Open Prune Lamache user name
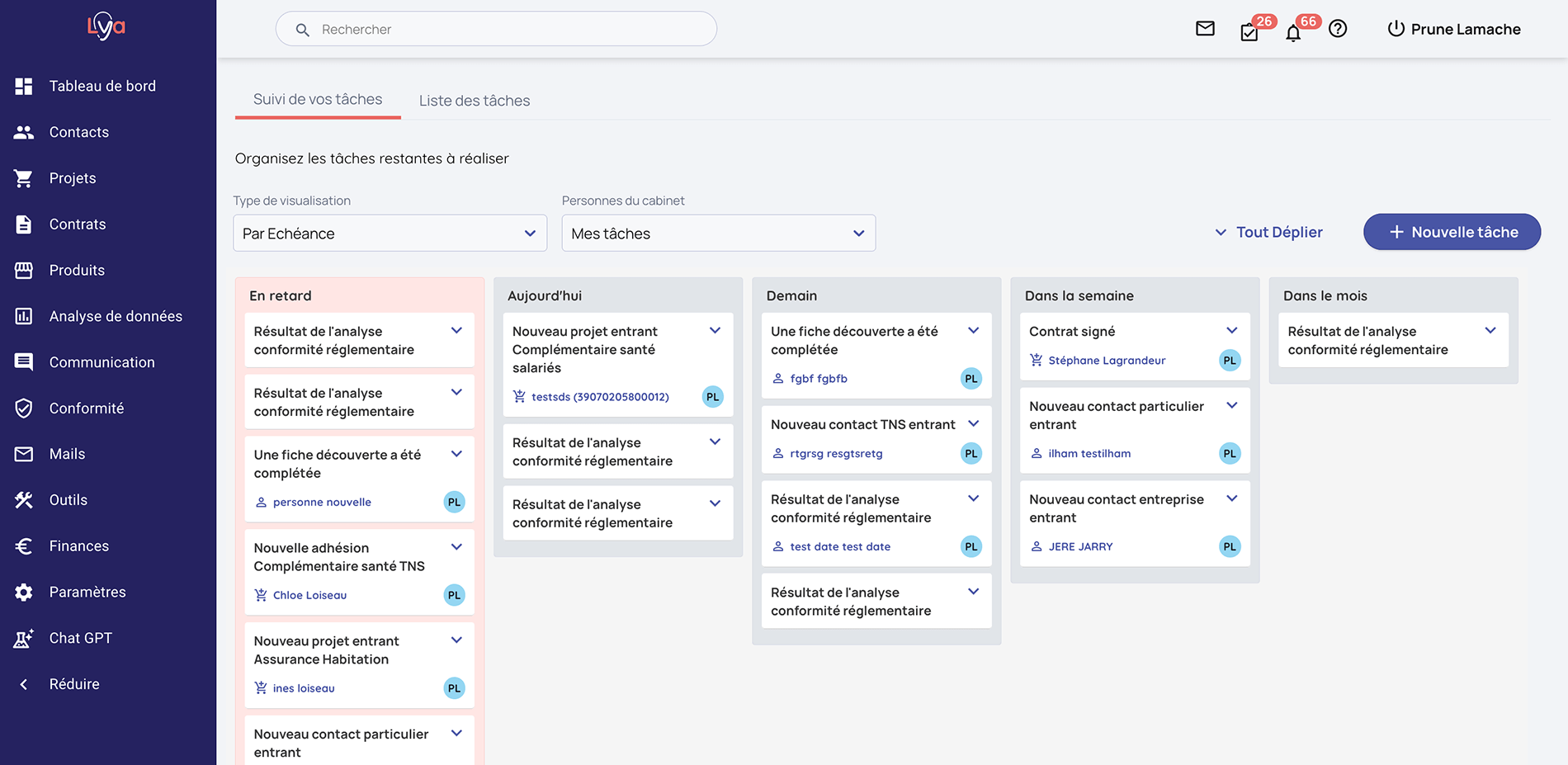This screenshot has width=1568, height=765. click(1466, 29)
